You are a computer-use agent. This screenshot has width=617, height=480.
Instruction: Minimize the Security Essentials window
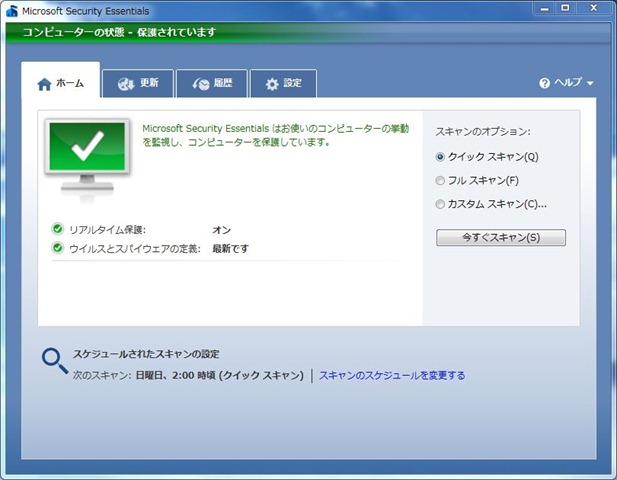point(545,8)
